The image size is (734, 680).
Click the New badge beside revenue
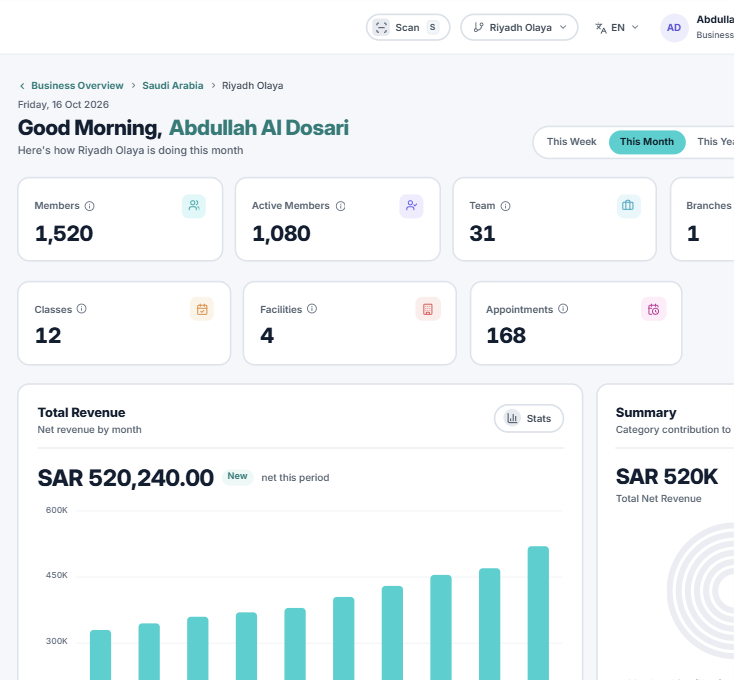(x=237, y=476)
